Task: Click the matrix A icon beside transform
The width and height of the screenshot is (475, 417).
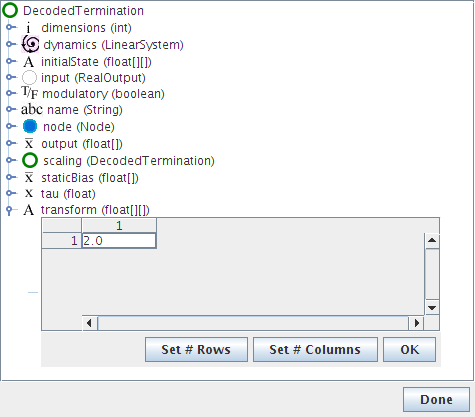Action: [x=29, y=210]
